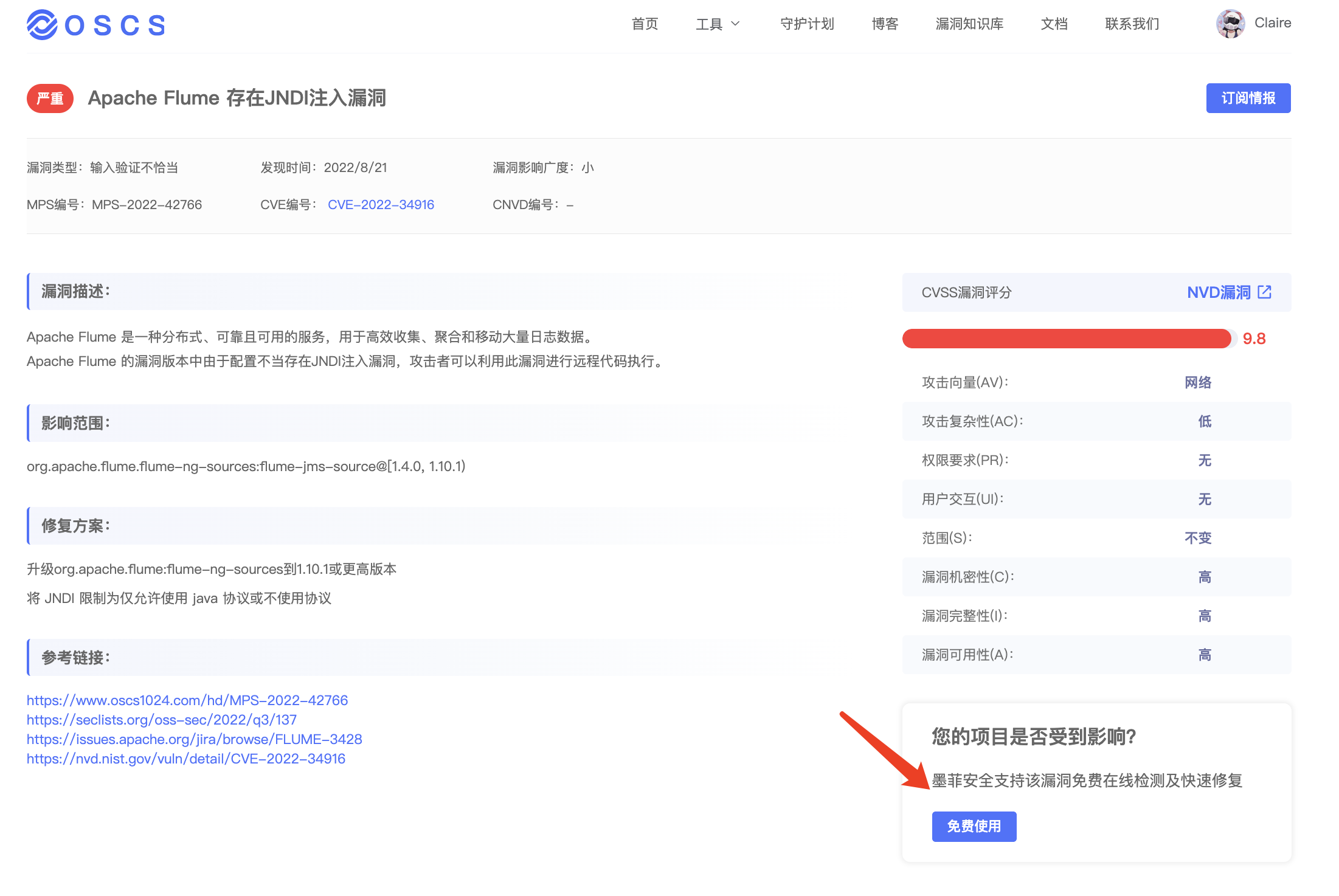The width and height of the screenshot is (1339, 896).
Task: Open the nvd.nist.gov vulnerability detail link
Action: (186, 759)
